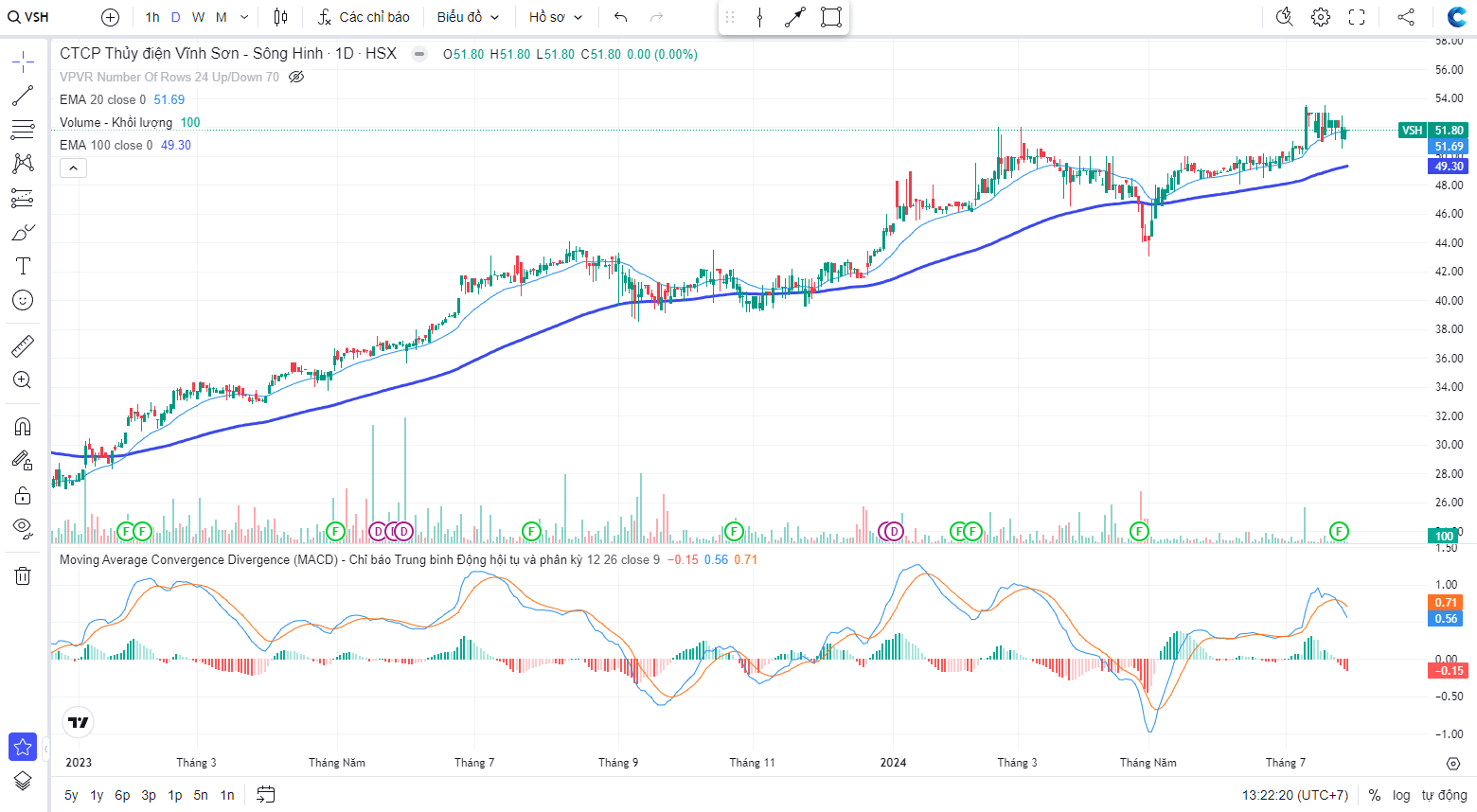1477x812 pixels.
Task: Open chart settings gear
Action: [1321, 17]
